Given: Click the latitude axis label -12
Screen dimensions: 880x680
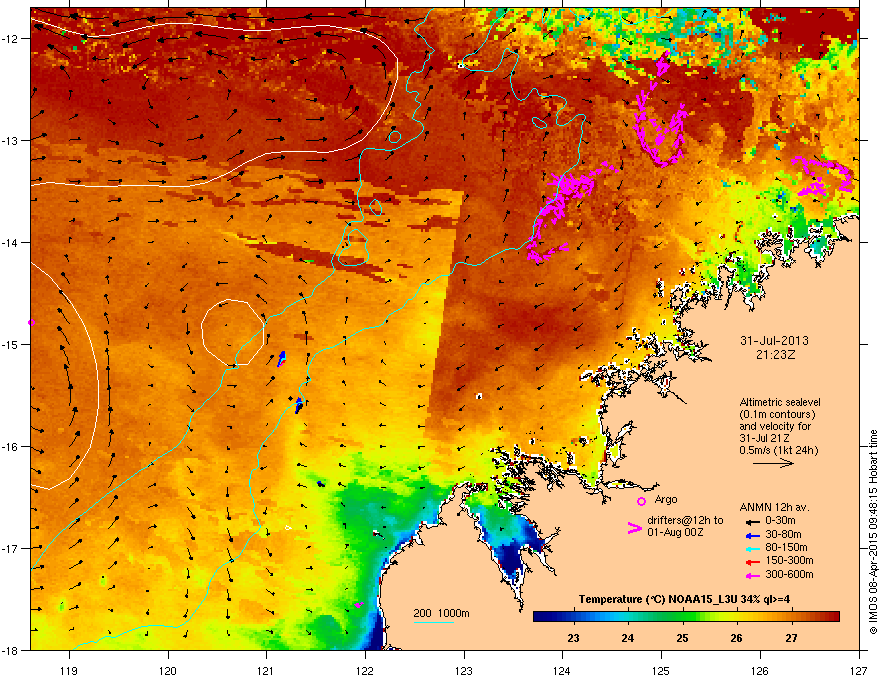Looking at the screenshot, I should tap(10, 39).
